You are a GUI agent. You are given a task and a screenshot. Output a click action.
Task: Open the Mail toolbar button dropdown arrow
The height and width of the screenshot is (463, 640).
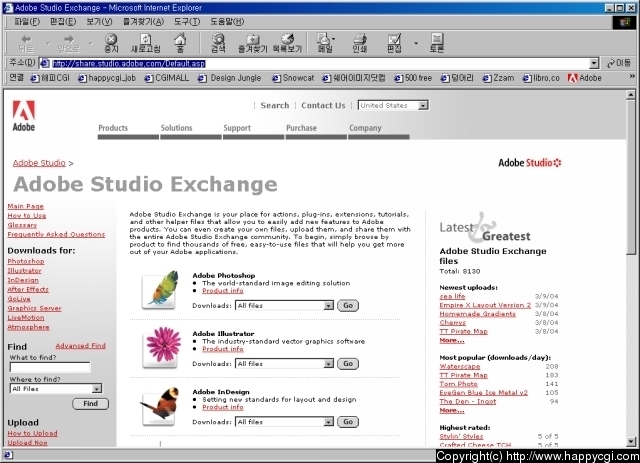click(x=333, y=39)
